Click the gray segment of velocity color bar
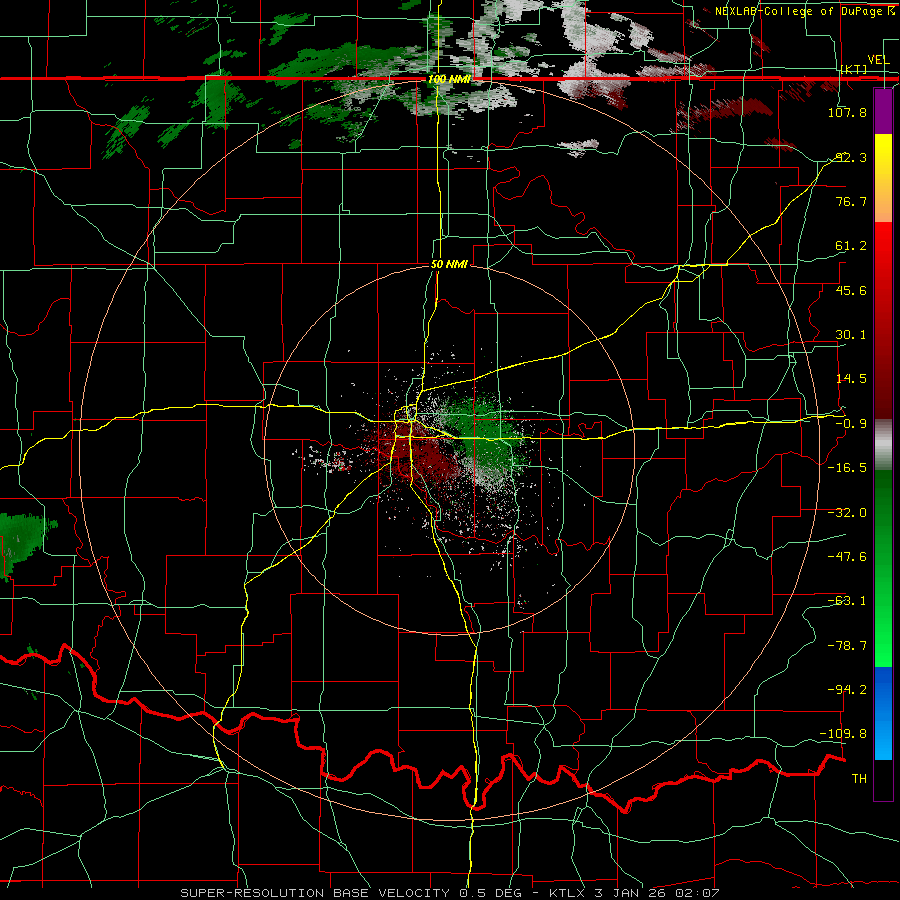Screen dimensions: 900x900 [x=883, y=445]
